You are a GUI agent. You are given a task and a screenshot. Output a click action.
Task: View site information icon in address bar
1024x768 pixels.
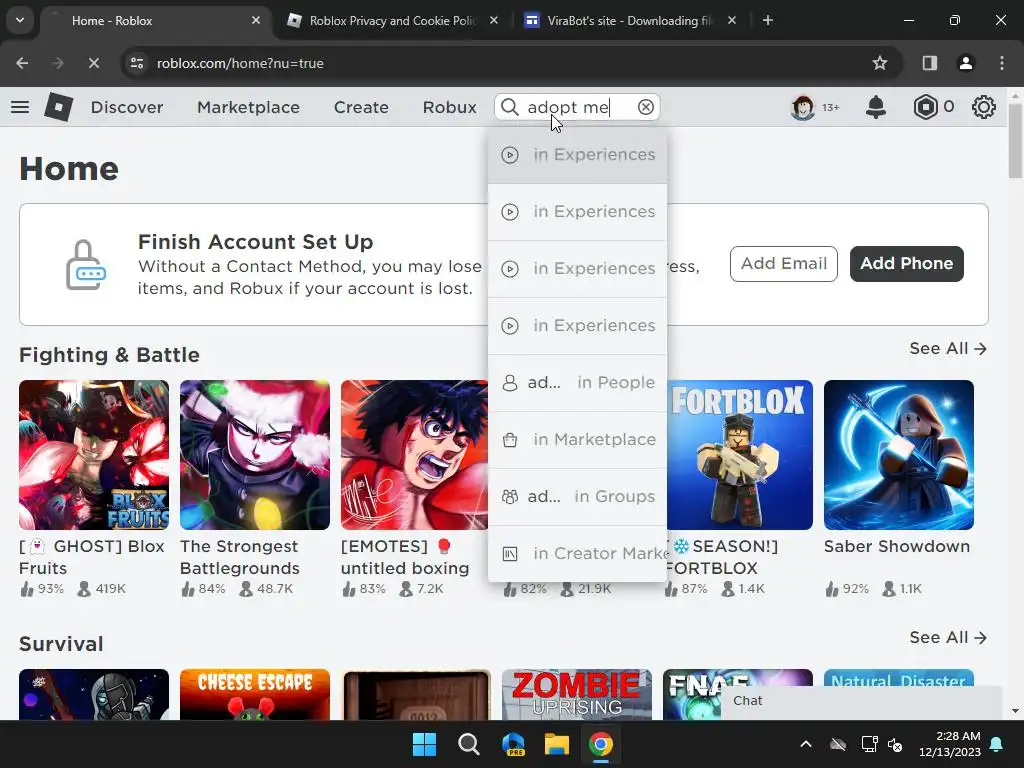point(137,63)
